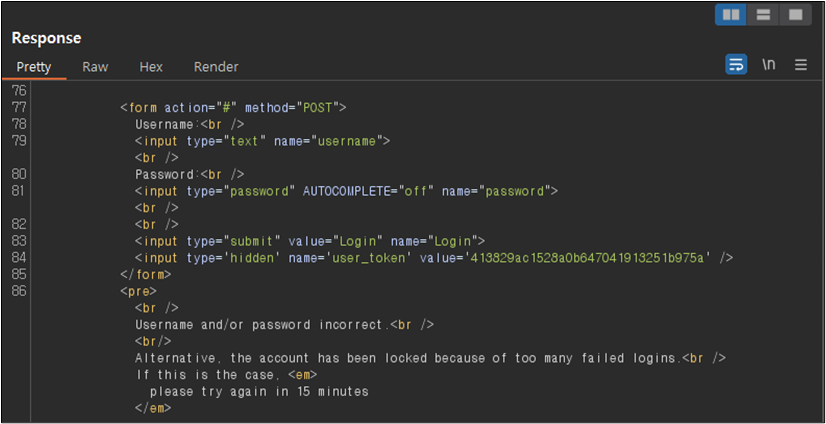The height and width of the screenshot is (424, 826).
Task: Select the top-bottom split layout icon
Action: pyautogui.click(x=763, y=15)
